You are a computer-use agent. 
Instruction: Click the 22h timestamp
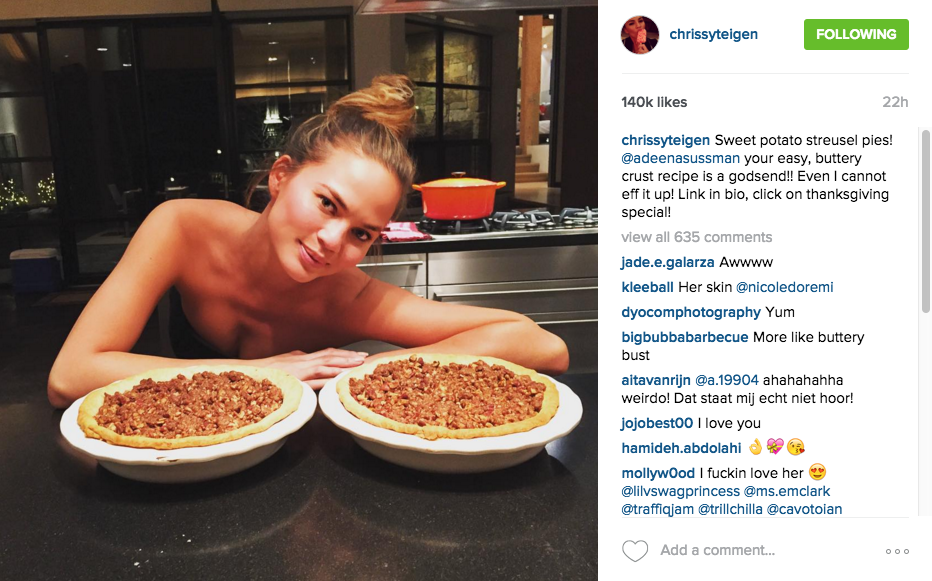click(x=895, y=102)
